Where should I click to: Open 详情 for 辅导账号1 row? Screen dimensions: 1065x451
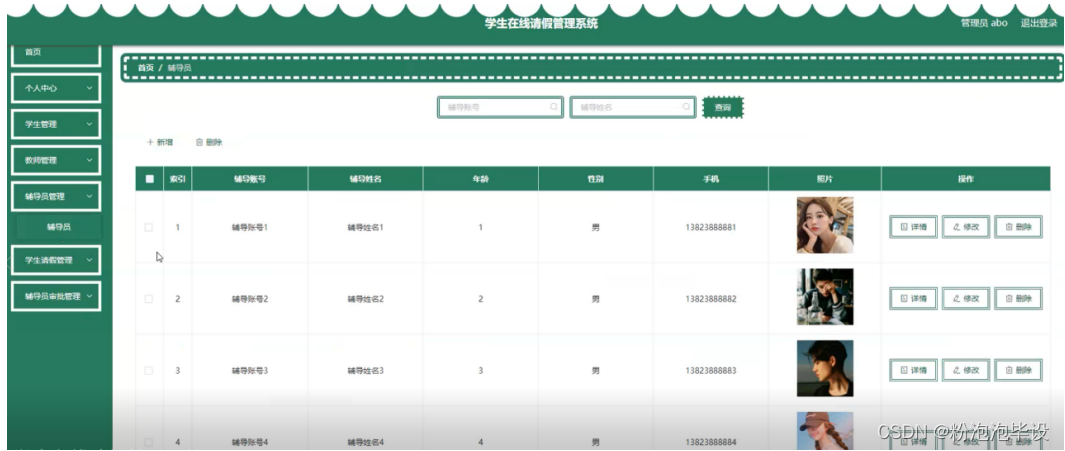point(914,227)
